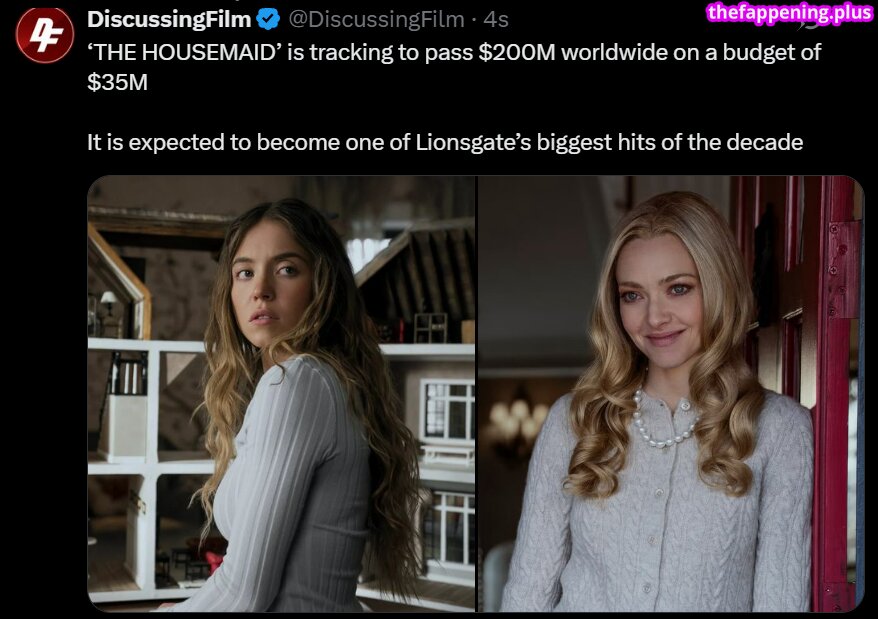Open the left photo with the dollhouse
This screenshot has height=619, width=878.
pyautogui.click(x=282, y=394)
